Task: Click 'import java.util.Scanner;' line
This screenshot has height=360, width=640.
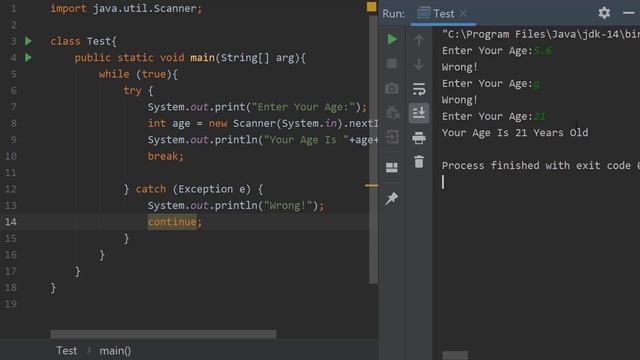Action: click(126, 9)
